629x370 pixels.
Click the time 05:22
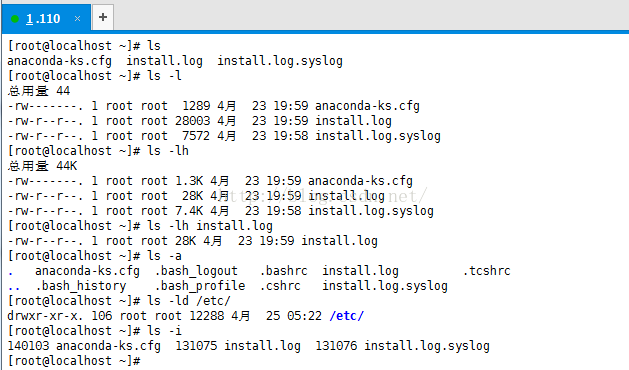[304, 316]
